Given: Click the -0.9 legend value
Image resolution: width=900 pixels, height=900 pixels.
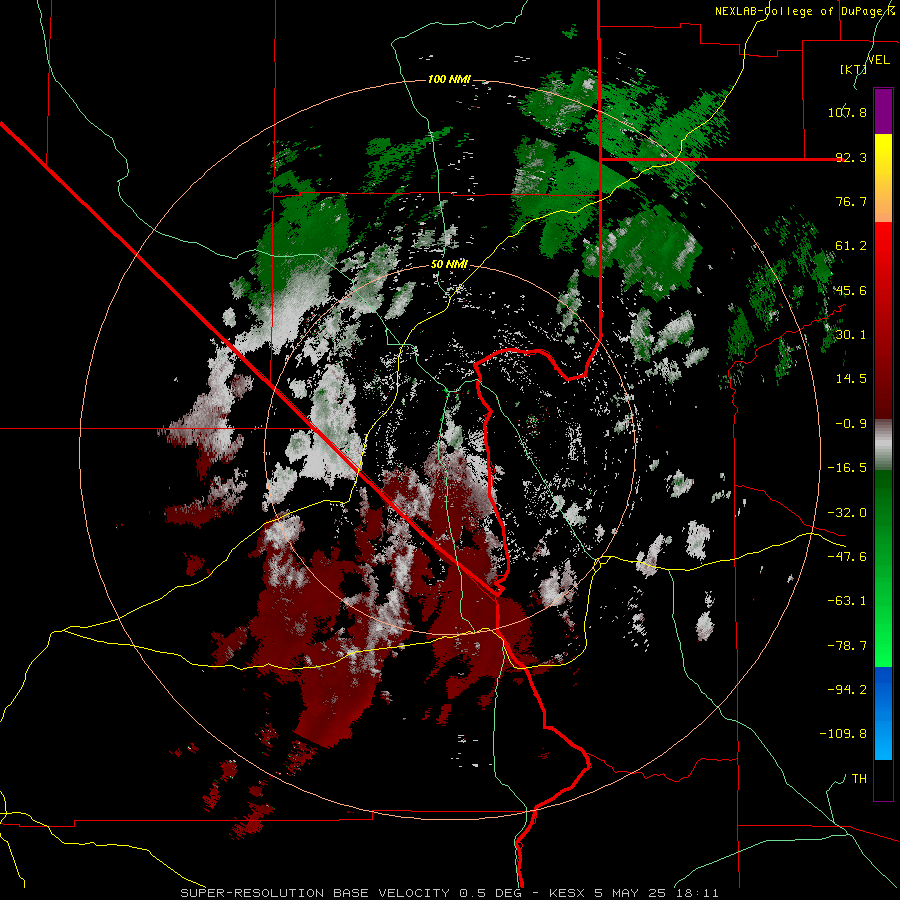Looking at the screenshot, I should [851, 424].
